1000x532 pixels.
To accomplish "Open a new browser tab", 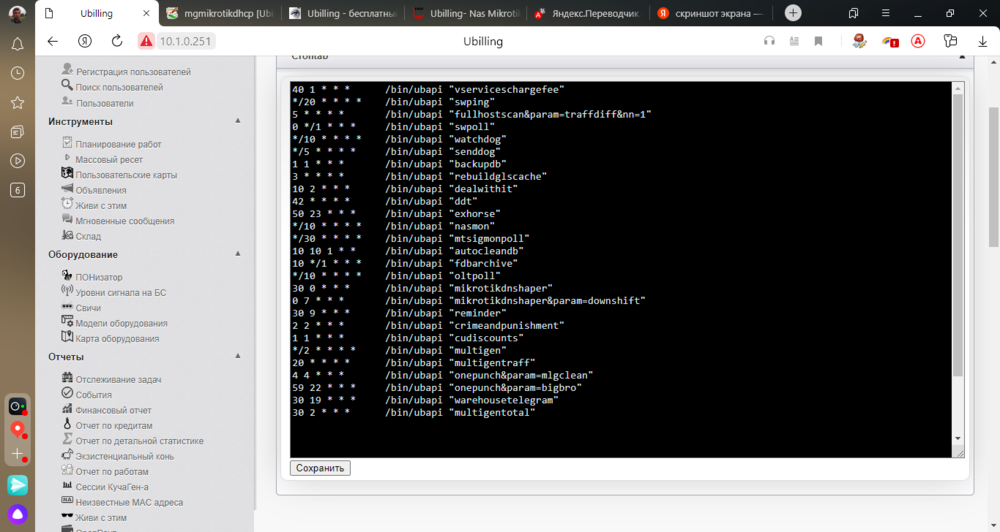I will tap(793, 13).
